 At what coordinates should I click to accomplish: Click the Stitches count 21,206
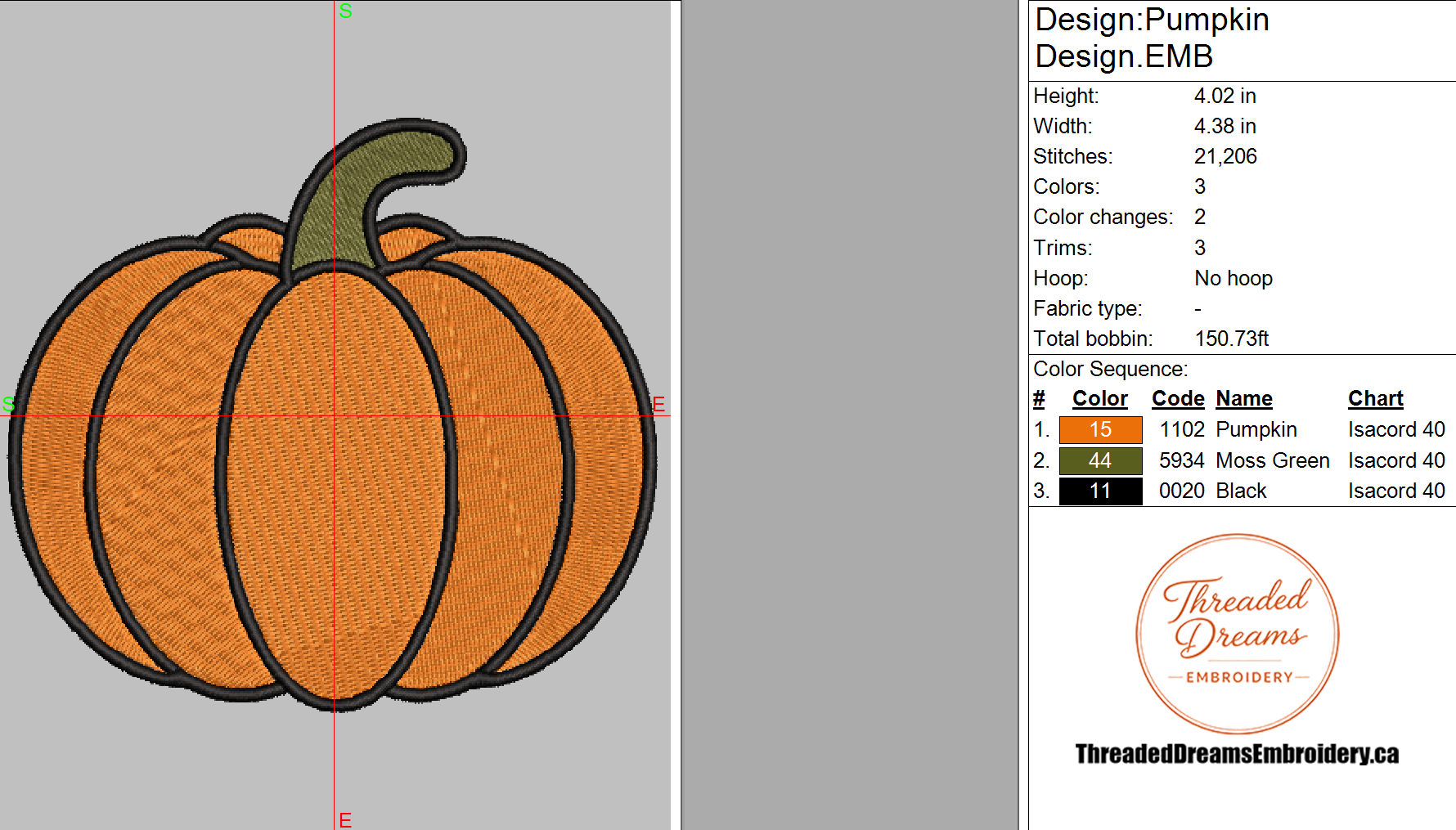pyautogui.click(x=1225, y=156)
